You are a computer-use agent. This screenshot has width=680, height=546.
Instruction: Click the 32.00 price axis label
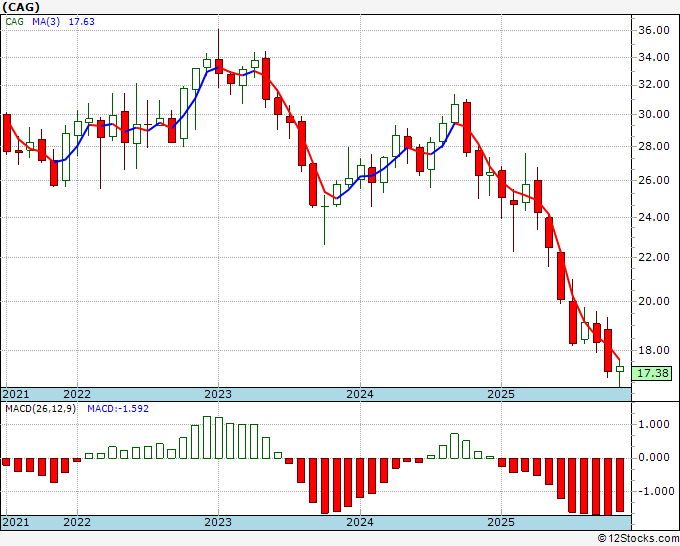(654, 85)
